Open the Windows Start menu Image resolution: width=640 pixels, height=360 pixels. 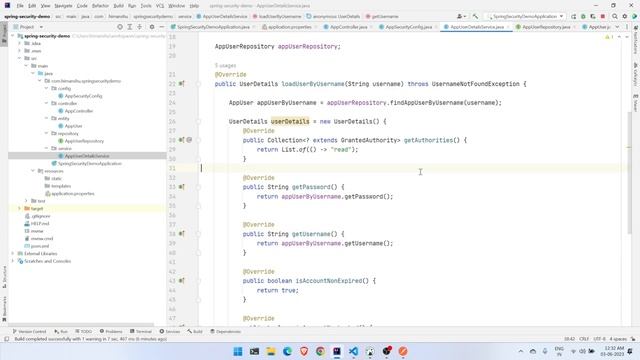[238, 351]
